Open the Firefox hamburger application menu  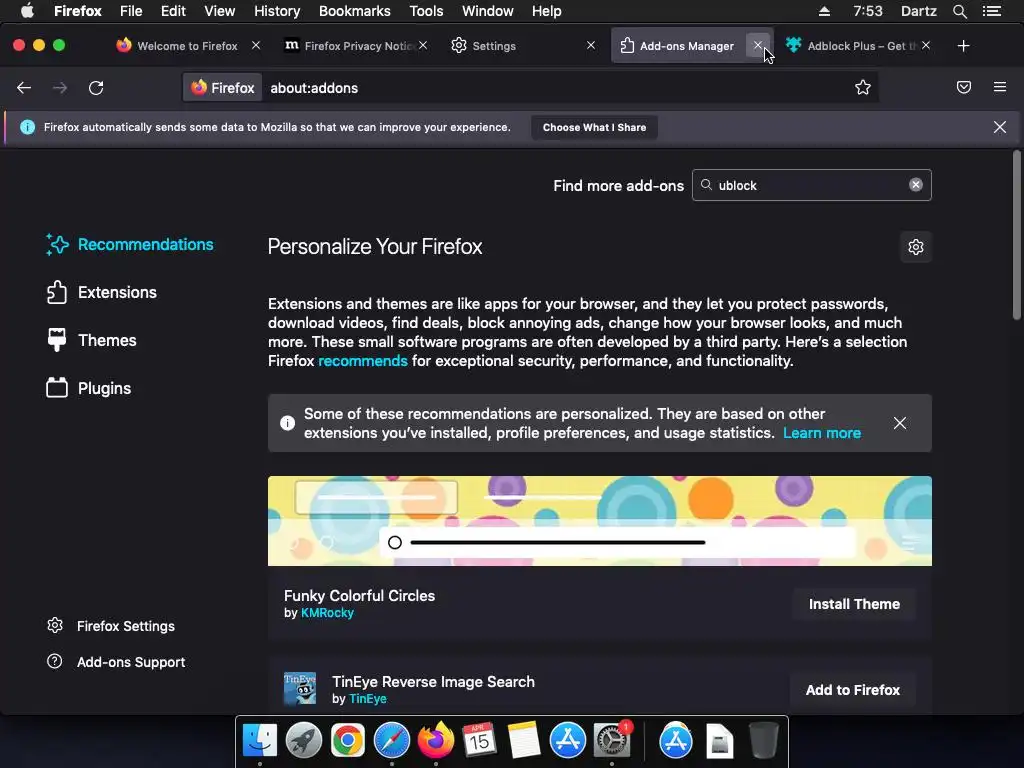pos(1000,87)
